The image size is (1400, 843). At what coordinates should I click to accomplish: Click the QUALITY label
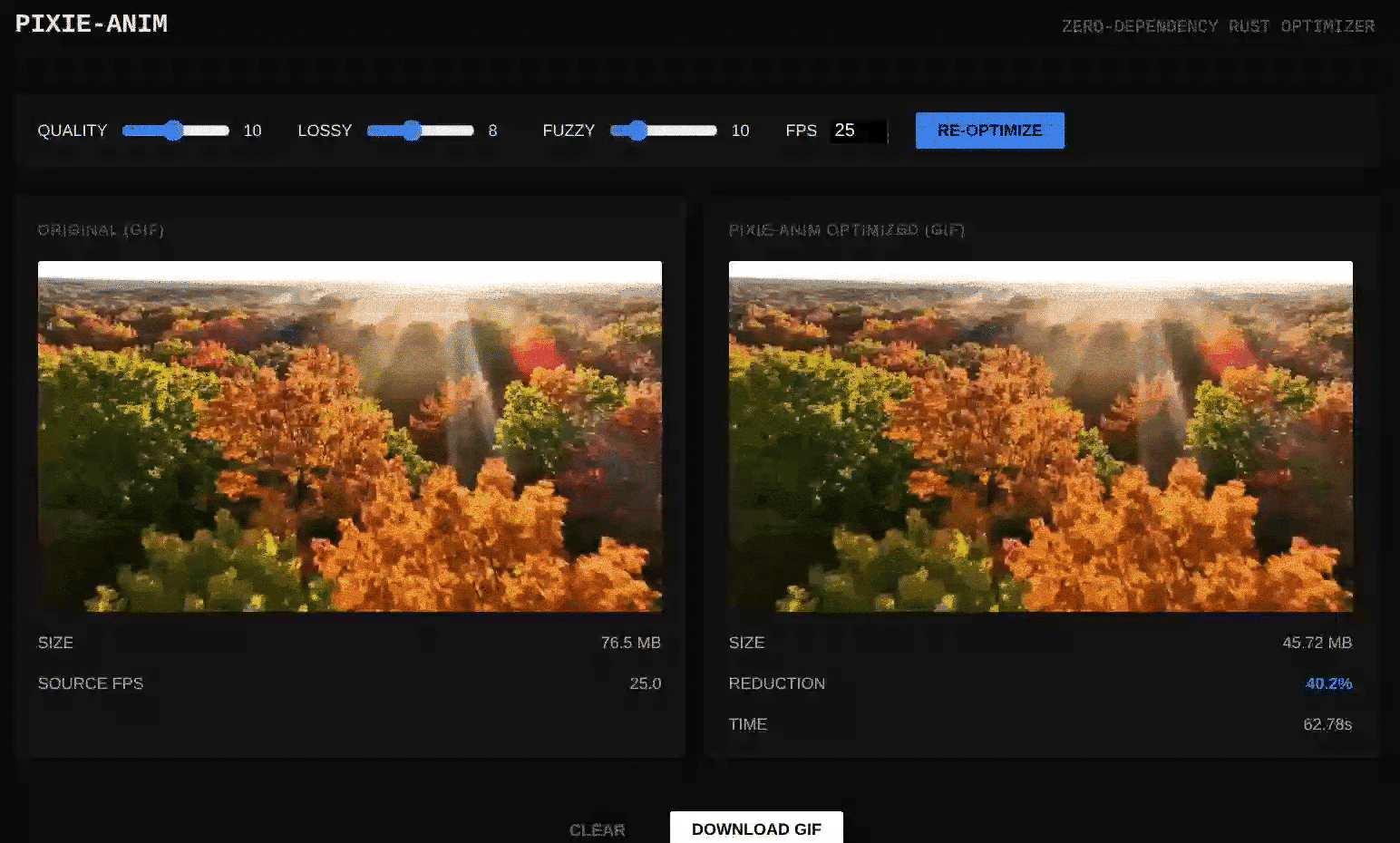tap(73, 131)
